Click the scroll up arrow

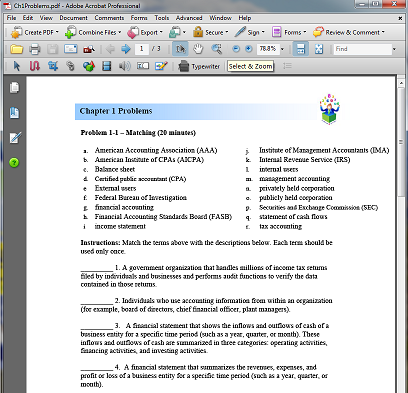pyautogui.click(x=401, y=82)
